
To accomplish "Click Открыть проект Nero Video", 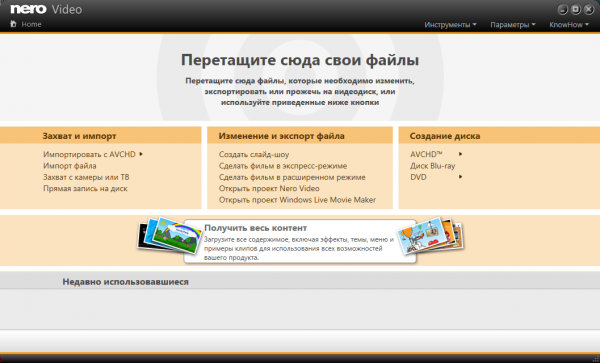I will pyautogui.click(x=269, y=189).
